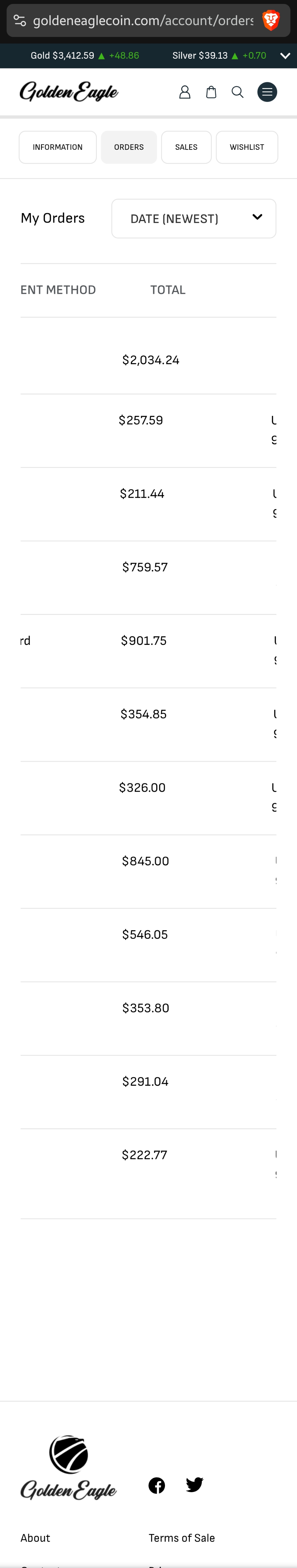Open the account user icon

click(185, 92)
